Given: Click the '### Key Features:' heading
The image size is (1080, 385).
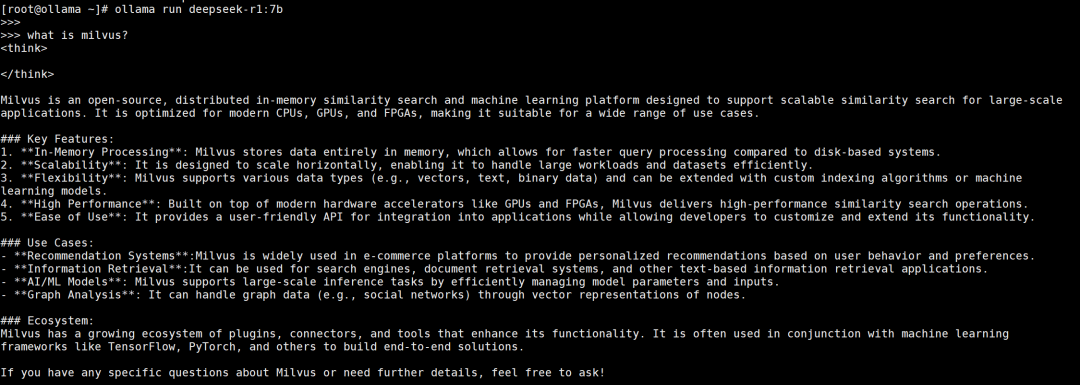Looking at the screenshot, I should (x=57, y=139).
